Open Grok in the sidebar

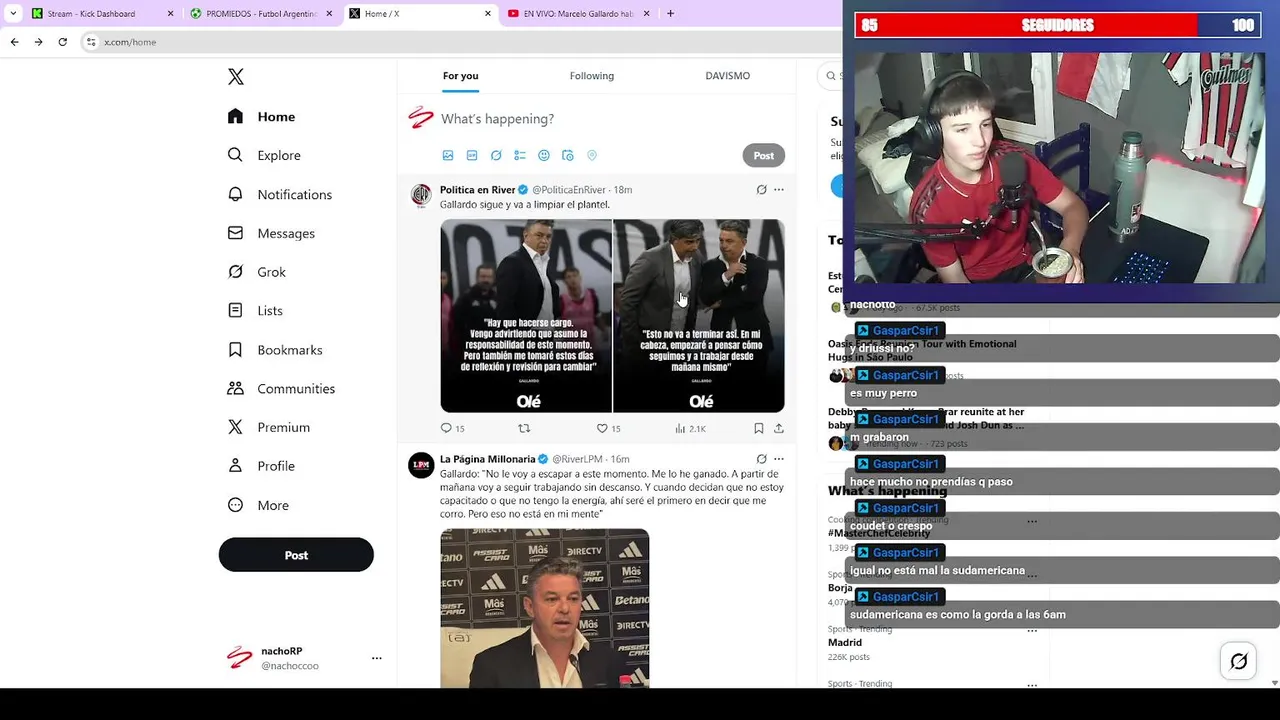tap(257, 272)
